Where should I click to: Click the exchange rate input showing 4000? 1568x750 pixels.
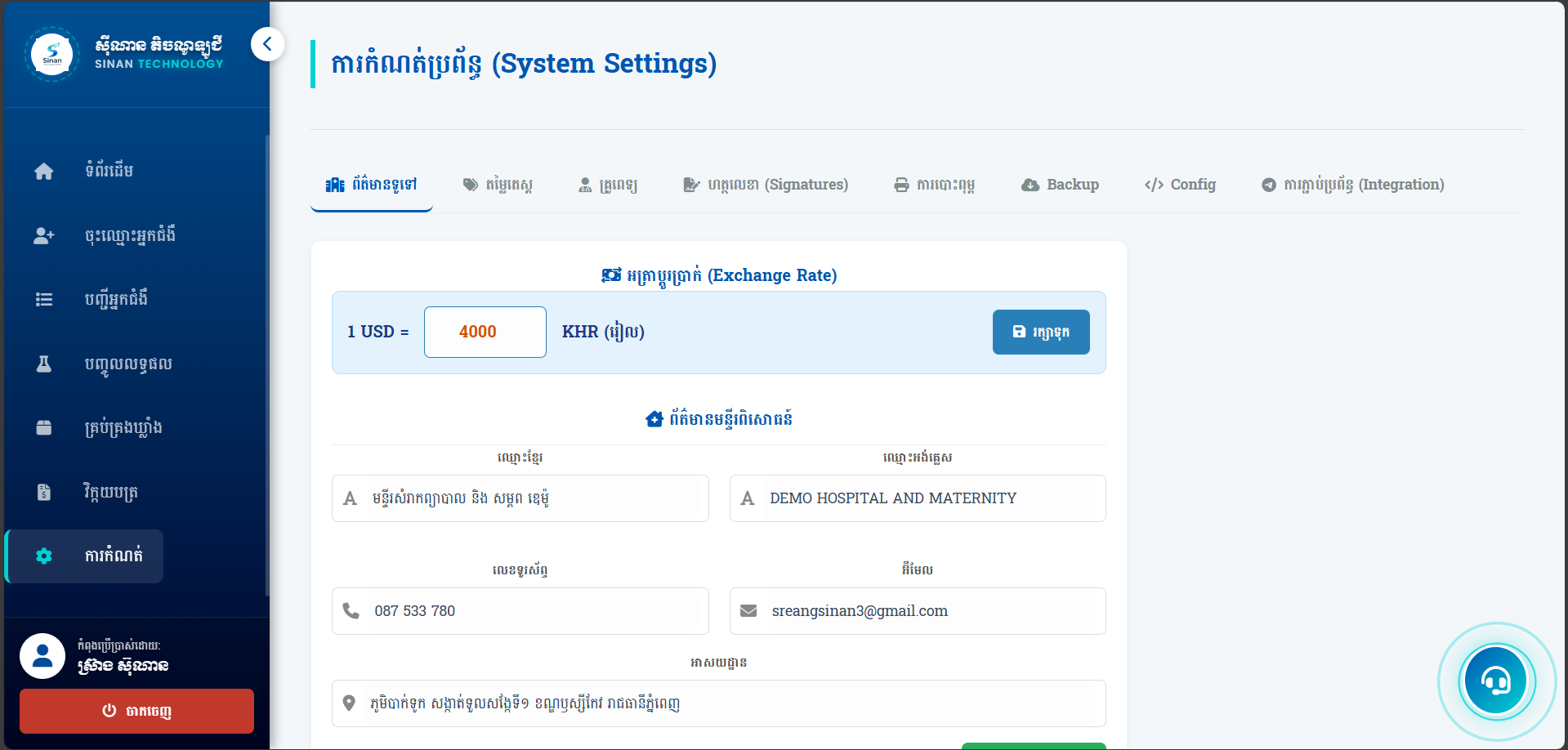pyautogui.click(x=485, y=332)
